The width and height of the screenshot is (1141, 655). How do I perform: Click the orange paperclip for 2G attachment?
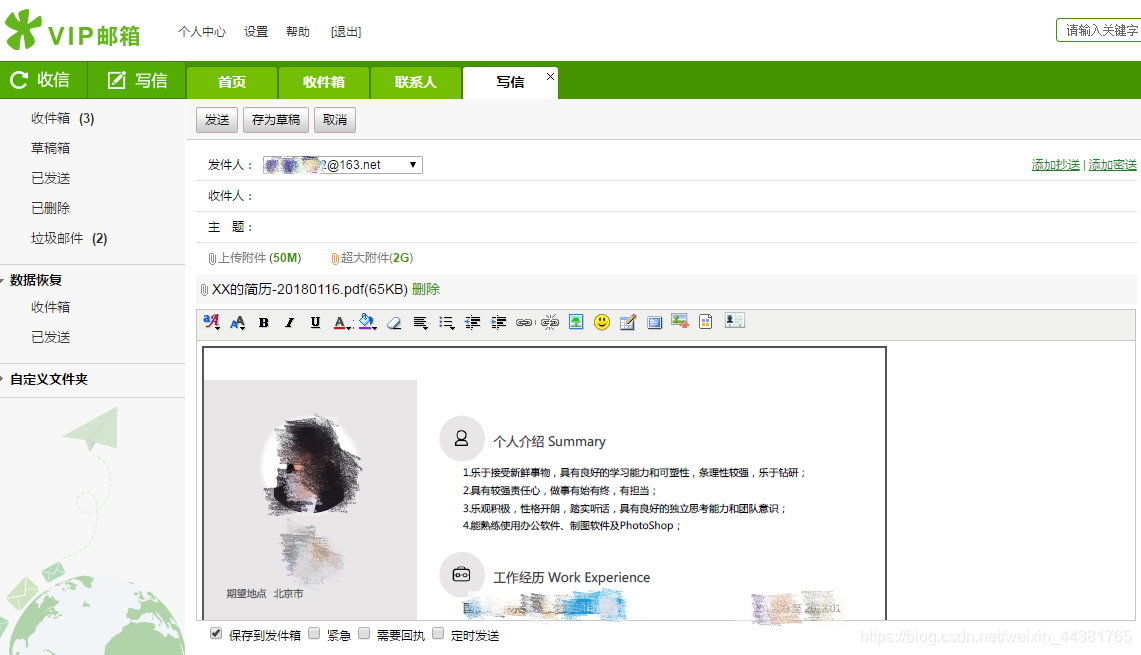coord(335,258)
